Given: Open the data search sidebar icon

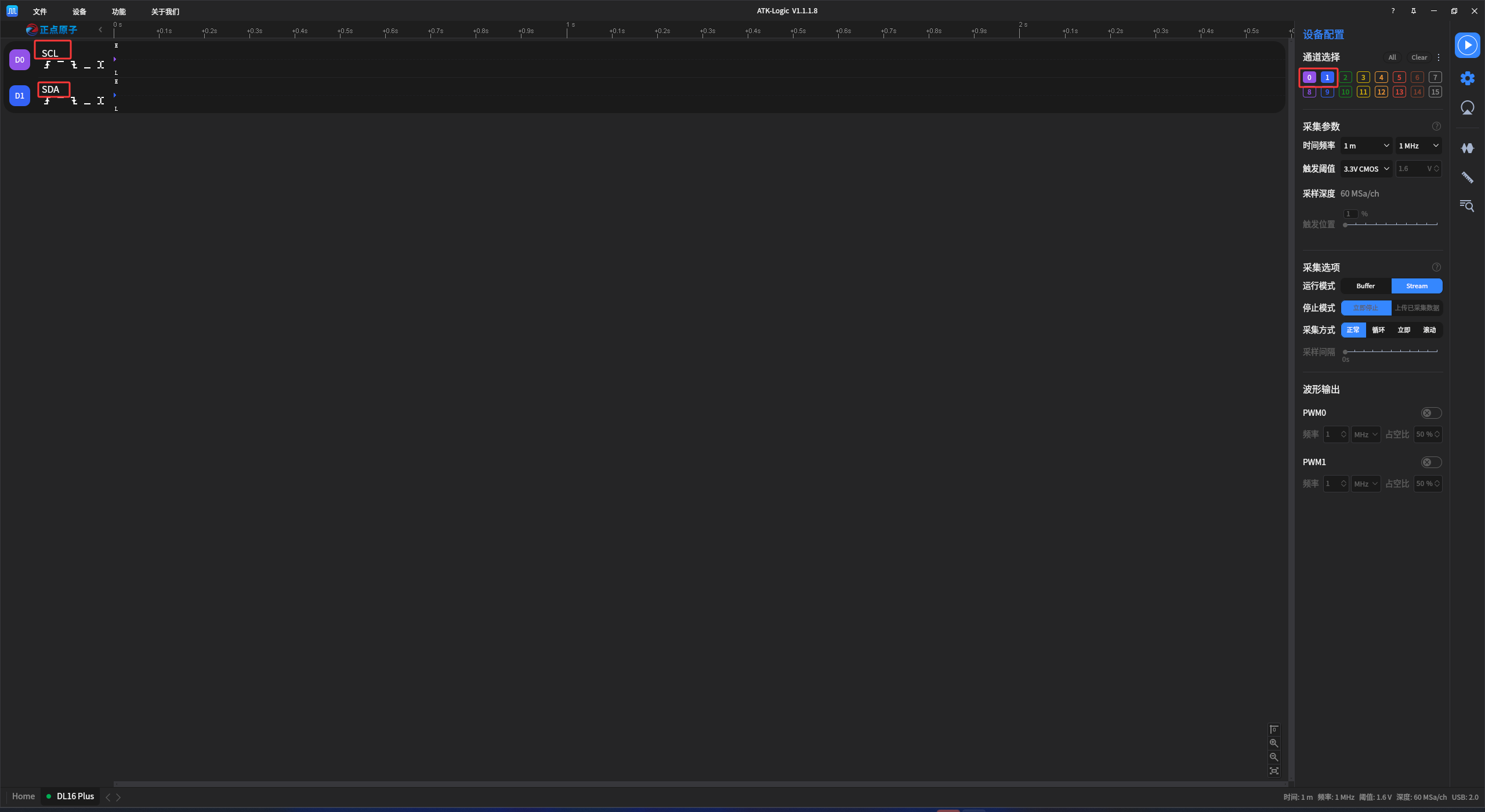Looking at the screenshot, I should pyautogui.click(x=1467, y=205).
